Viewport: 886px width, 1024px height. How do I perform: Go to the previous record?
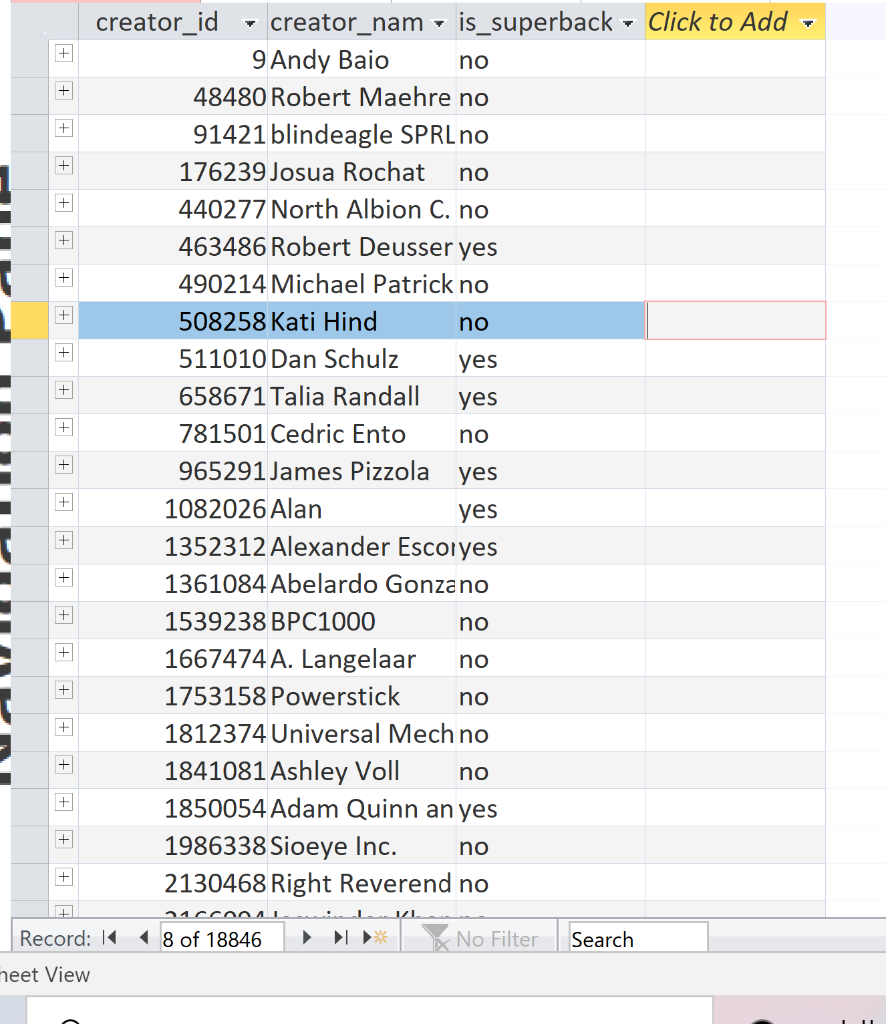pyautogui.click(x=145, y=937)
